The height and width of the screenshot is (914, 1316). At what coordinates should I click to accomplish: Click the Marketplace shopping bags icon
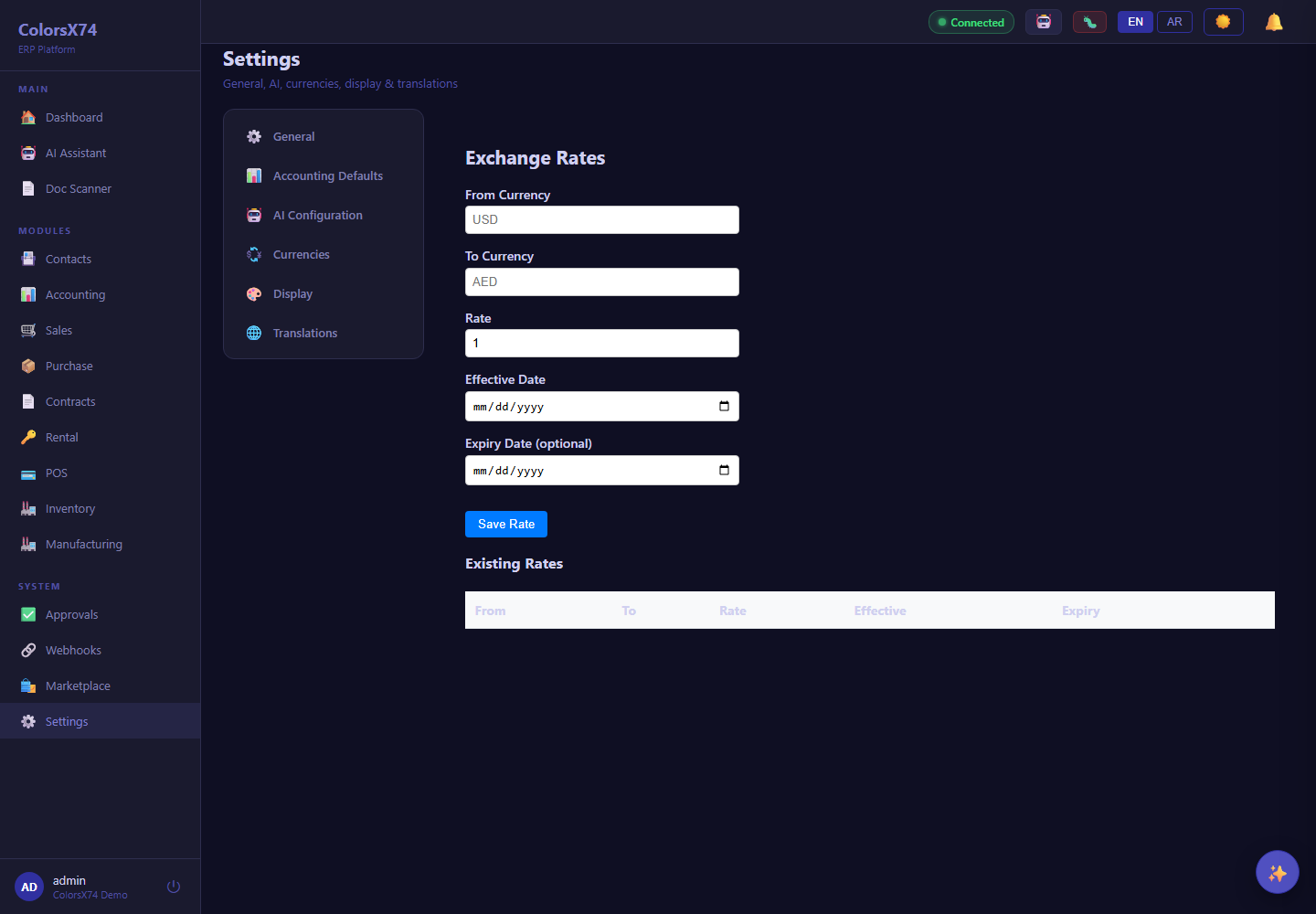(28, 686)
